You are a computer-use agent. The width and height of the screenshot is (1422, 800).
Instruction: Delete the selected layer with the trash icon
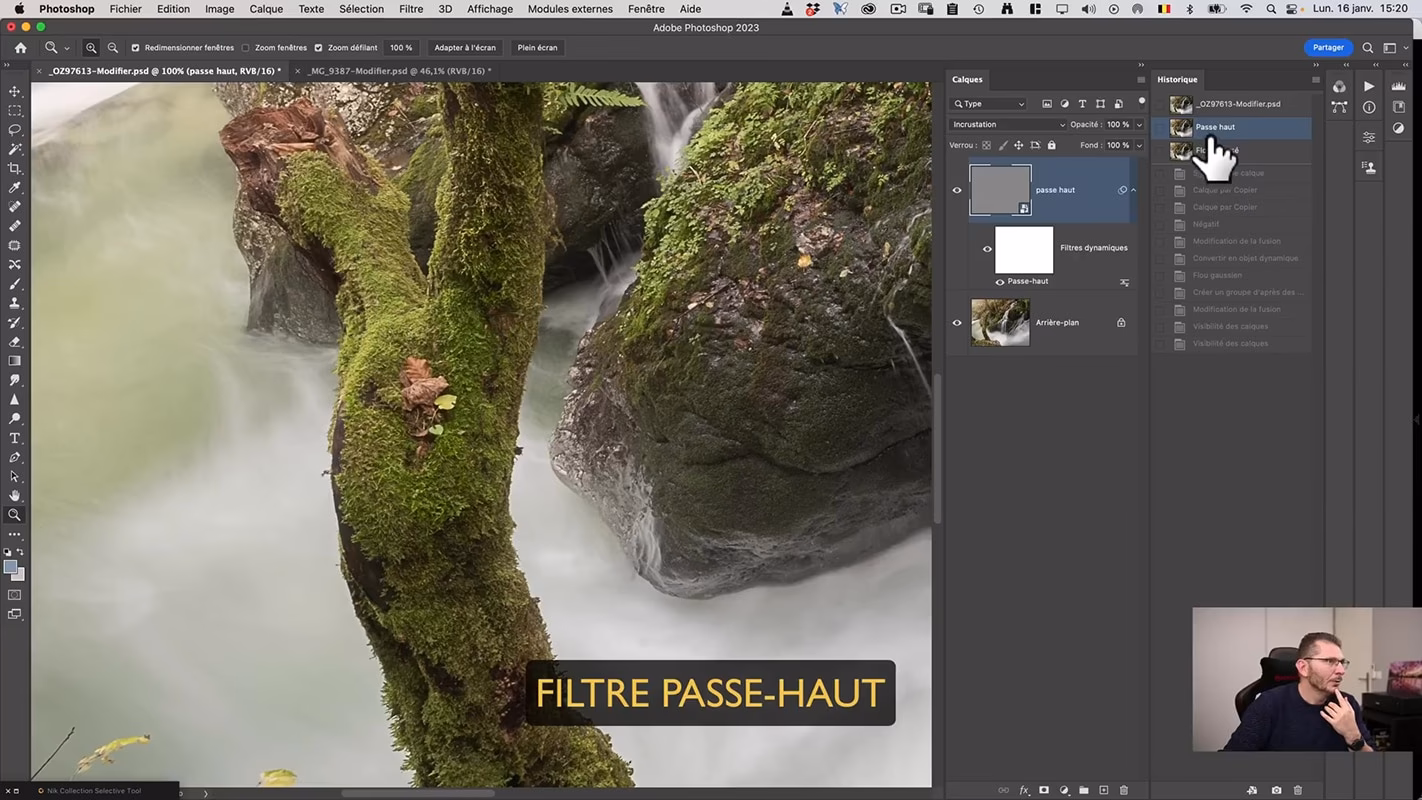pos(1124,790)
